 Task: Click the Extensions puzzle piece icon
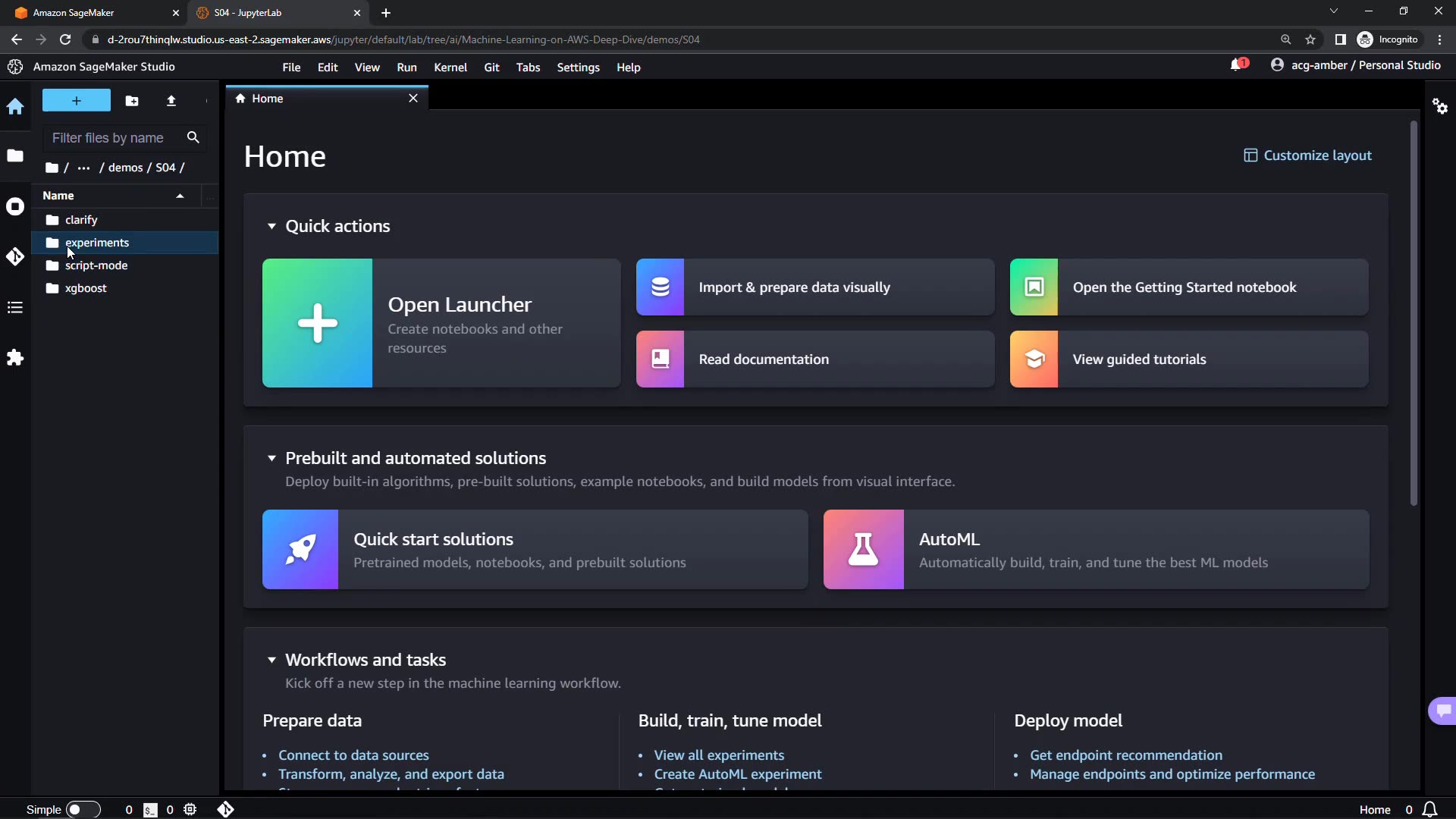(15, 358)
